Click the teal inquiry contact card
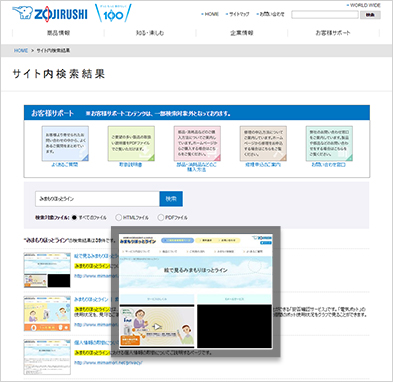393x382 pixels. [x=329, y=143]
